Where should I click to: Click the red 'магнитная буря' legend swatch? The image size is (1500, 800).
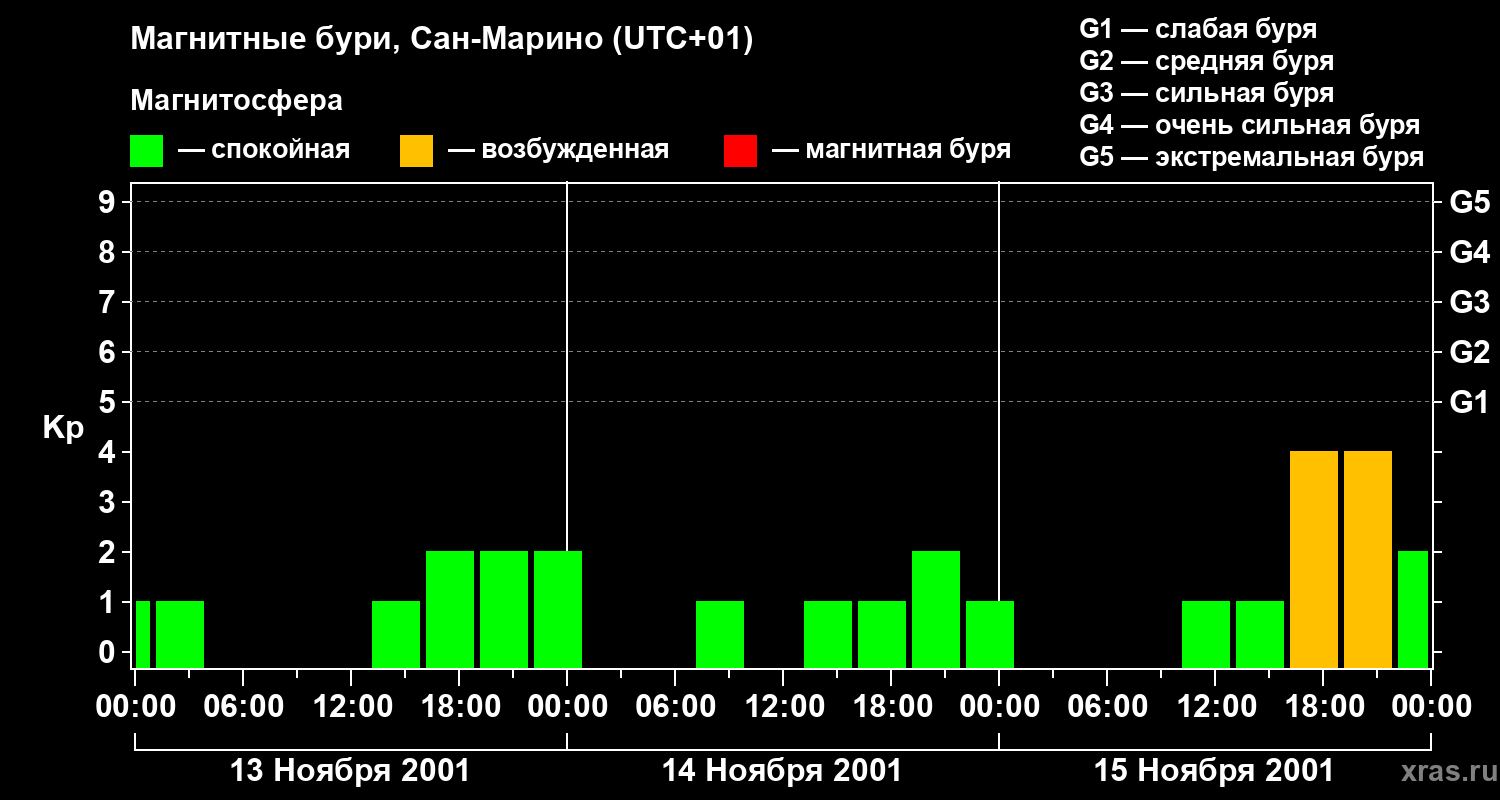coord(740,150)
